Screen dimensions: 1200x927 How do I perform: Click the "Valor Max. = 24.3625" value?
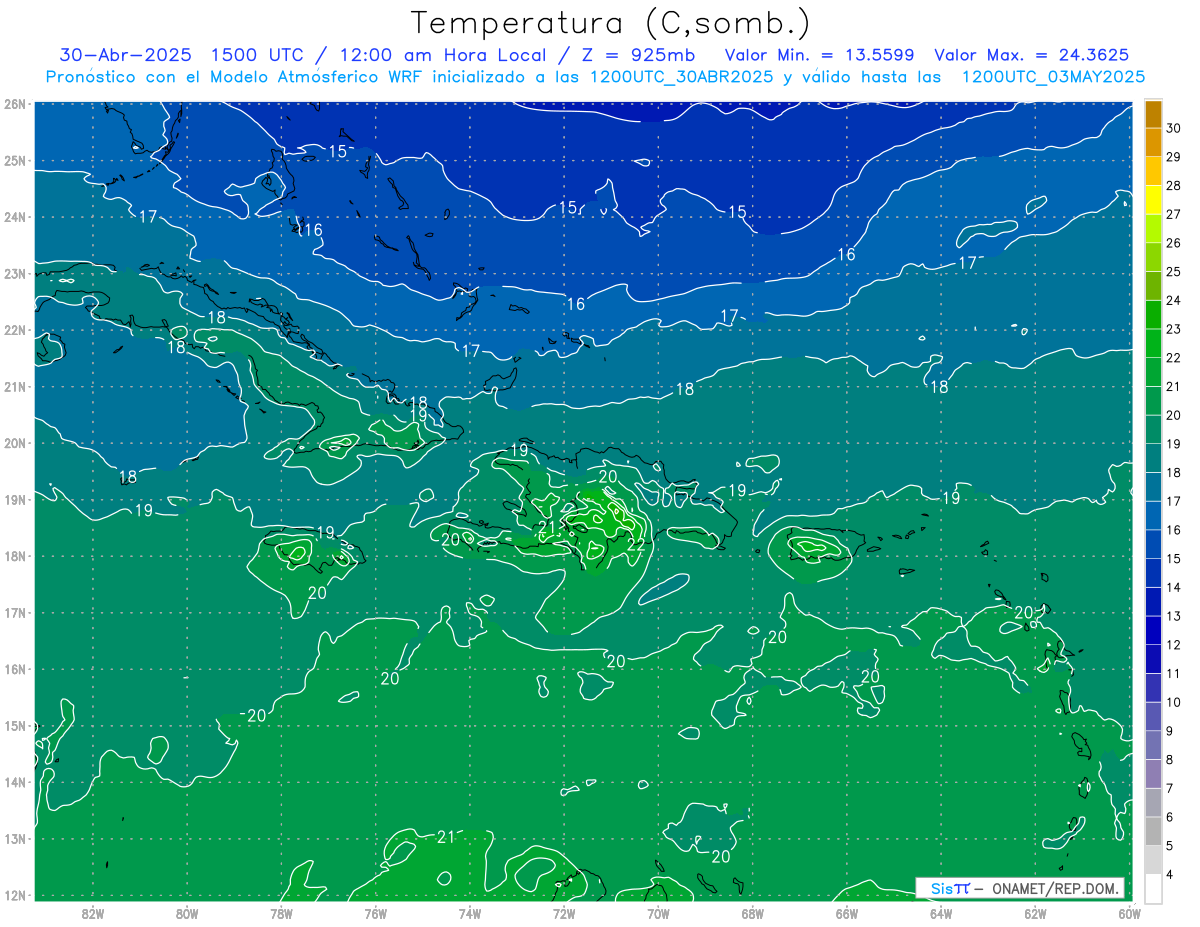(x=1034, y=54)
